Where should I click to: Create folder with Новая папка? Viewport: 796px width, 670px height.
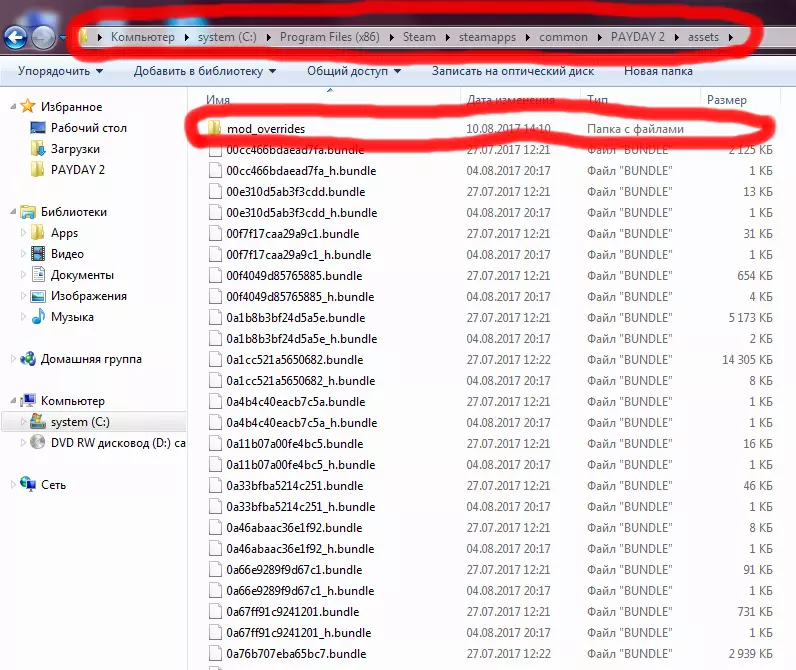coord(658,71)
